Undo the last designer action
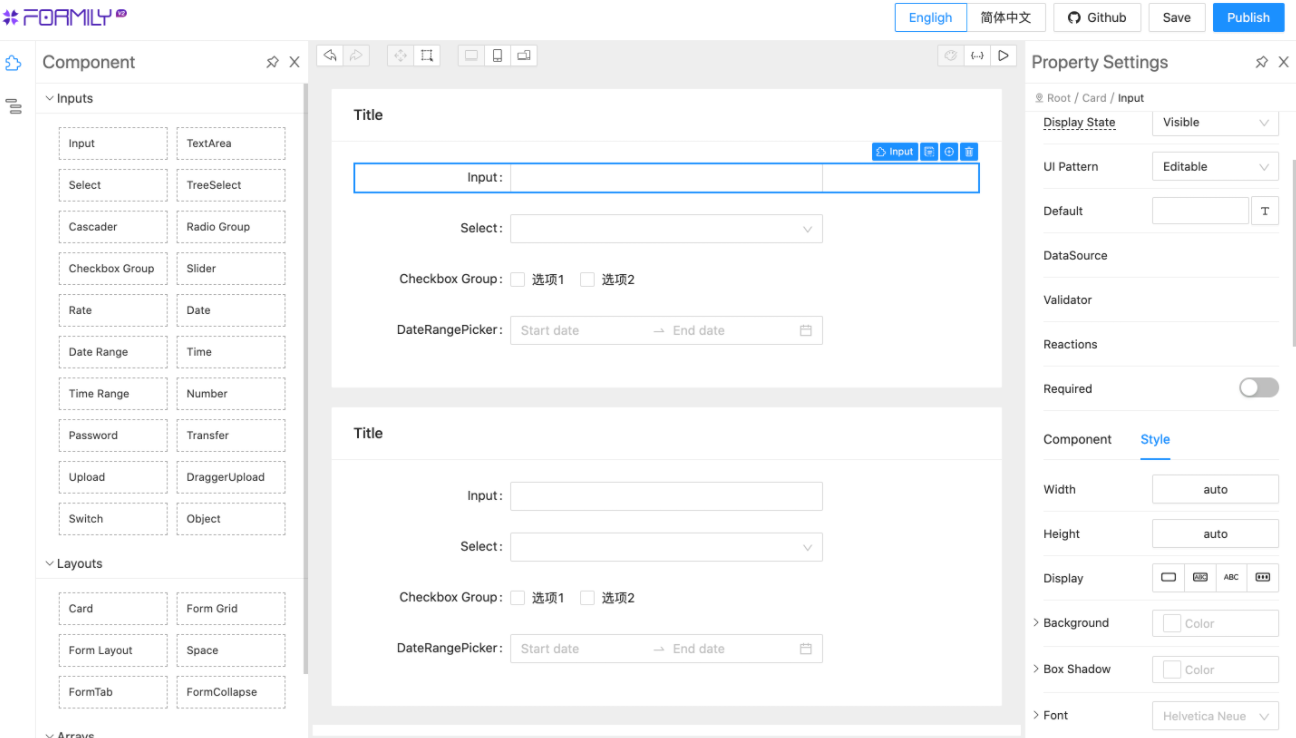 click(x=330, y=55)
